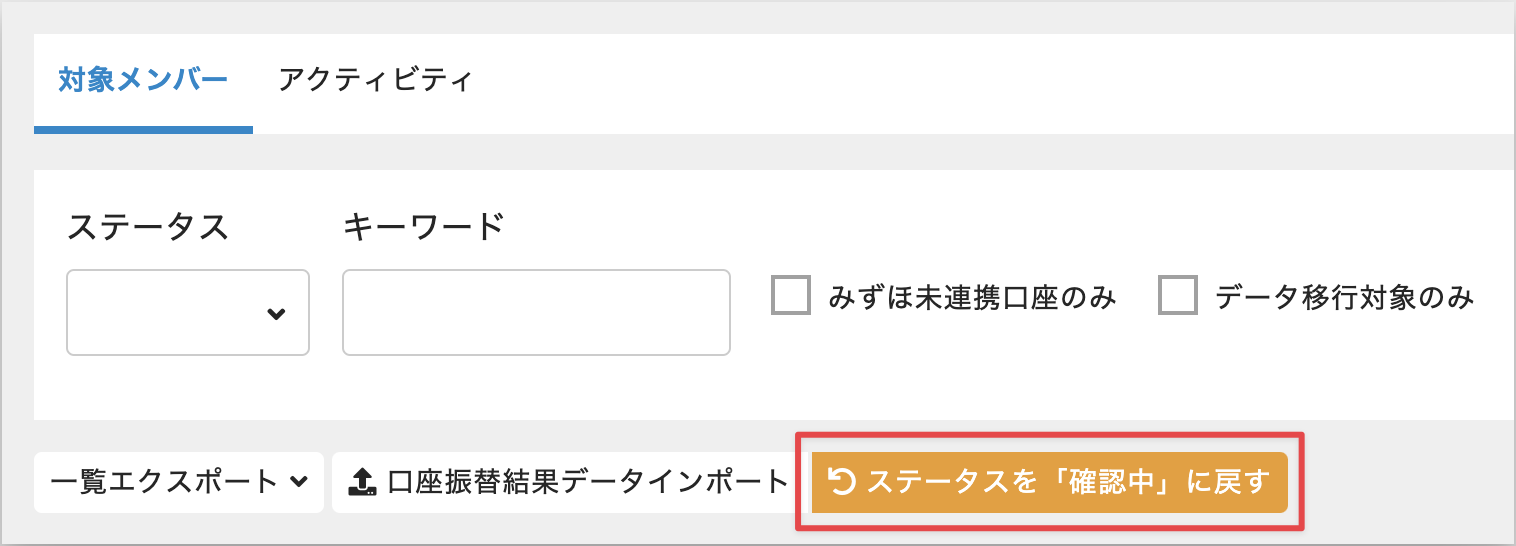The width and height of the screenshot is (1516, 546).
Task: Enable the データ移行対象のみ checkbox
Action: [x=1177, y=296]
